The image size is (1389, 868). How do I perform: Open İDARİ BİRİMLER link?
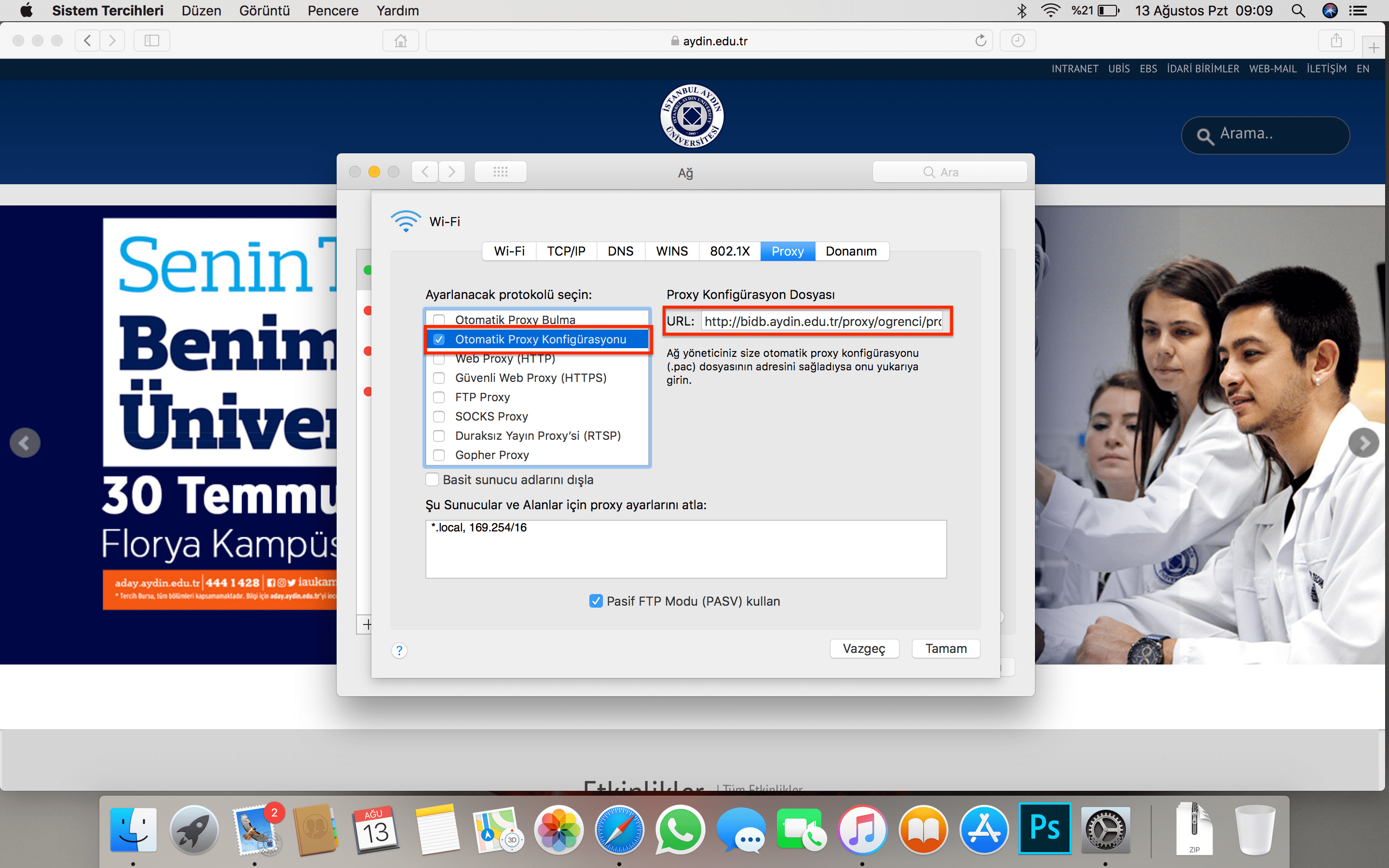coord(1202,69)
